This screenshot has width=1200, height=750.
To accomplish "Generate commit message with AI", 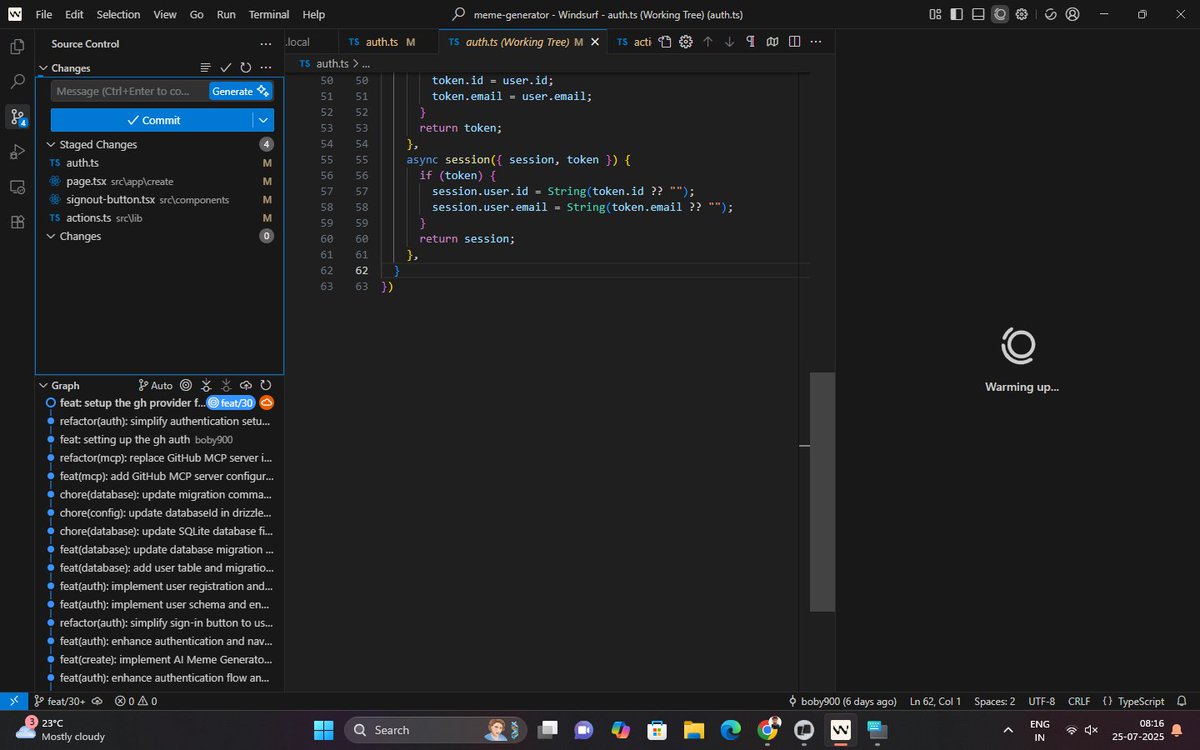I will [x=240, y=91].
